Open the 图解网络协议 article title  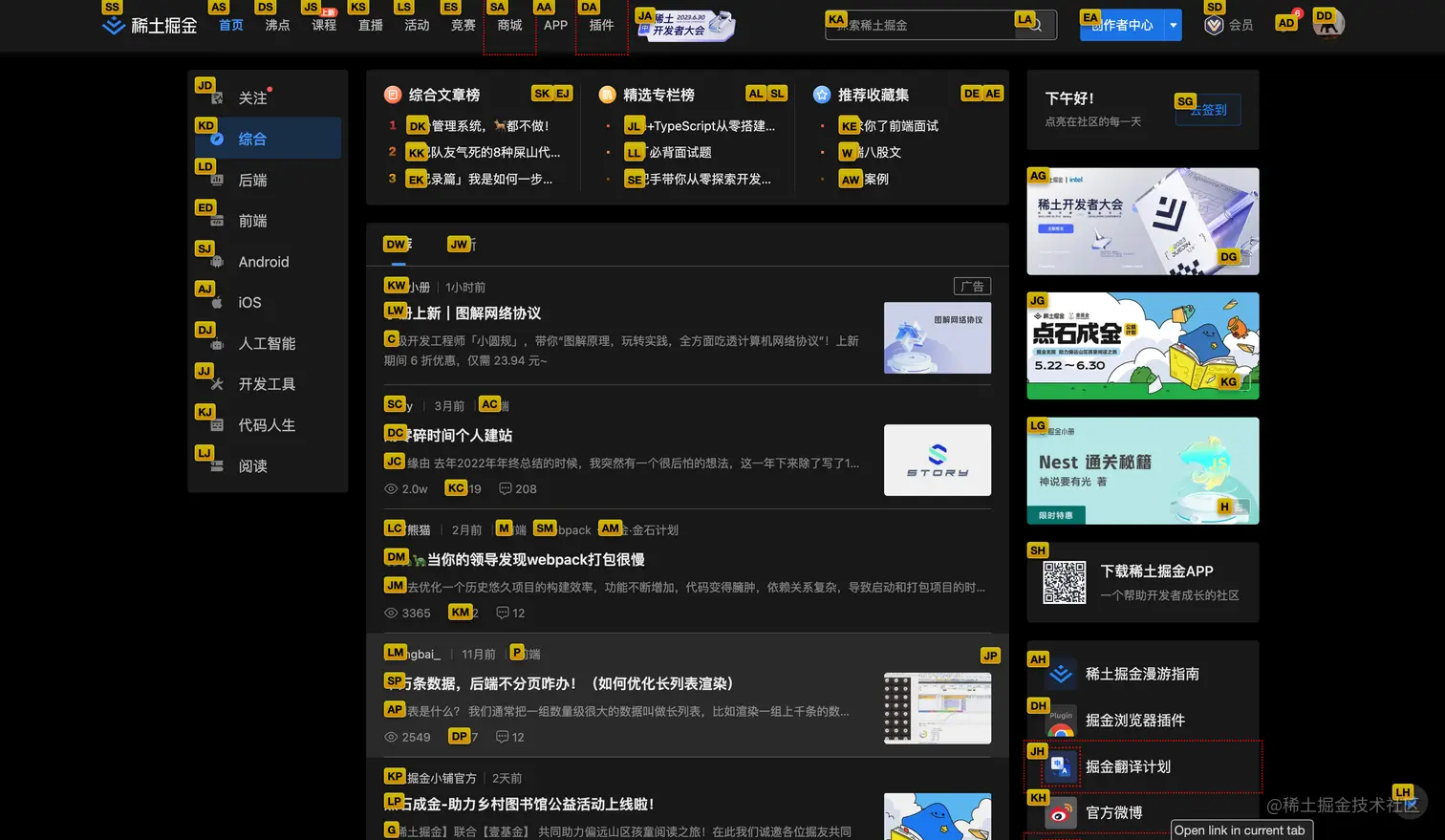point(463,313)
